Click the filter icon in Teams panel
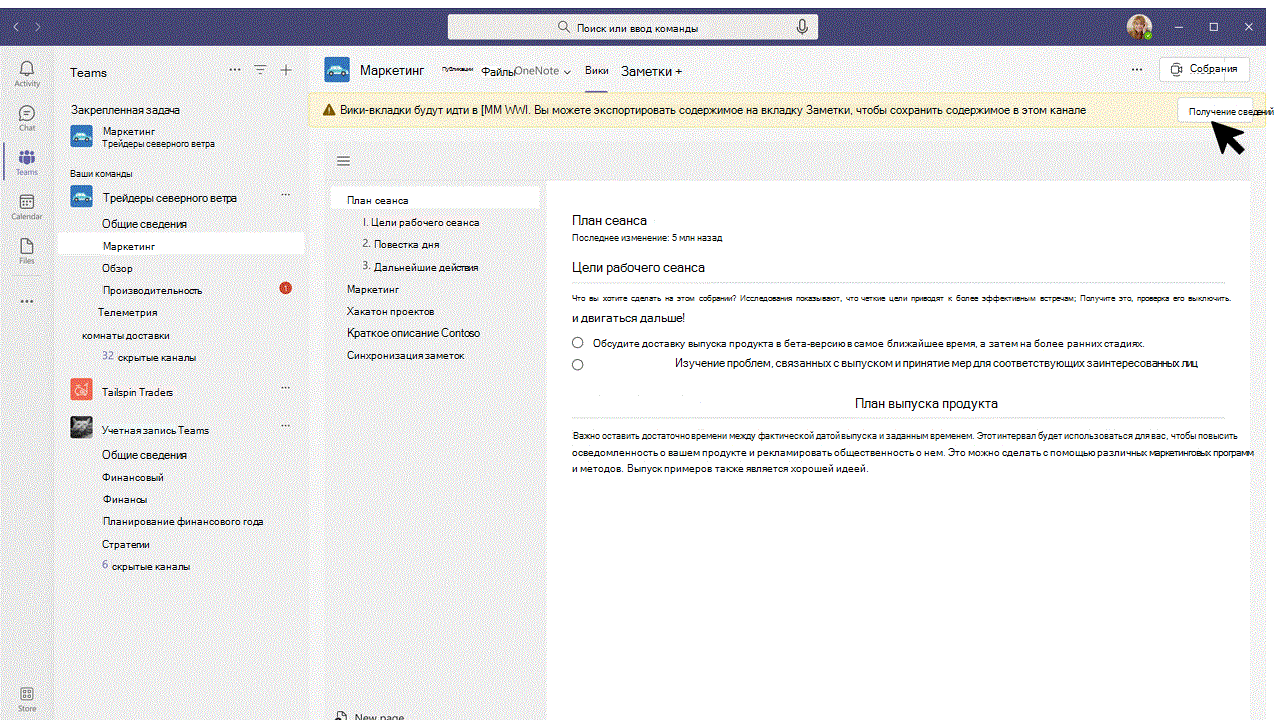The image size is (1280, 720). (x=260, y=70)
